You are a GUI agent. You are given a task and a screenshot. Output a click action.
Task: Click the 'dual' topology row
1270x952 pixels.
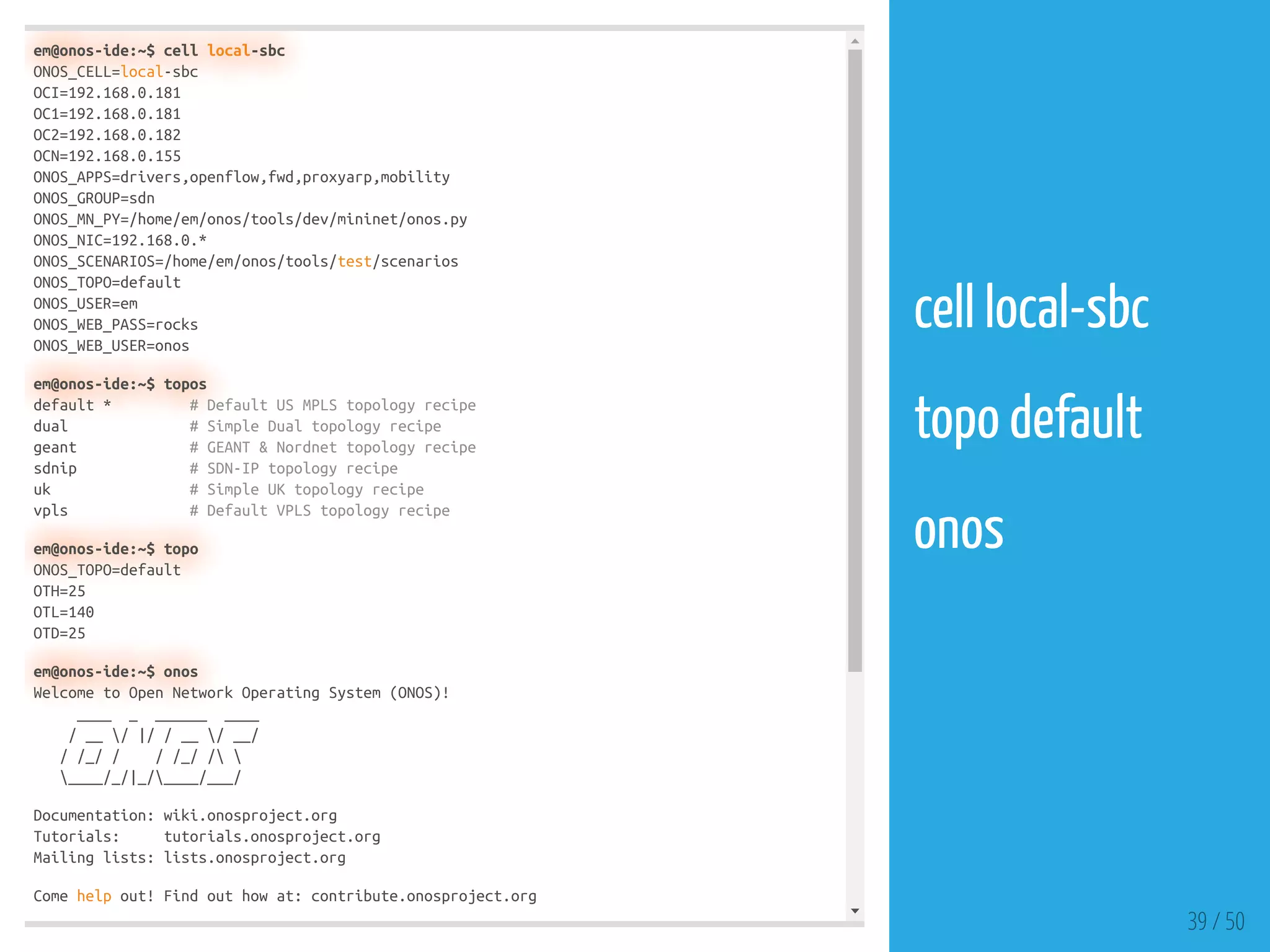tap(238, 426)
